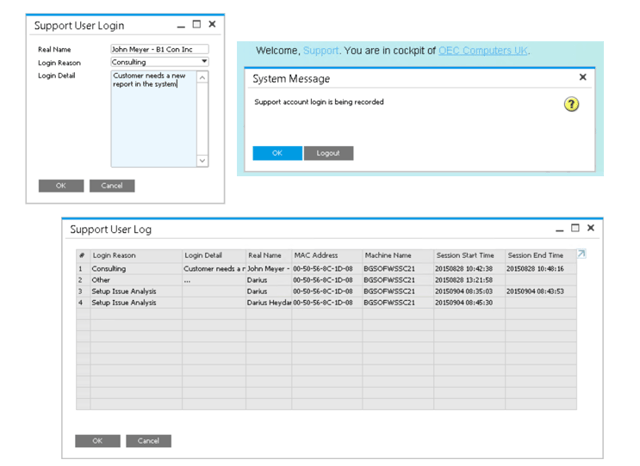The height and width of the screenshot is (466, 640).
Task: Click the Login Detail column header
Action: (x=214, y=255)
